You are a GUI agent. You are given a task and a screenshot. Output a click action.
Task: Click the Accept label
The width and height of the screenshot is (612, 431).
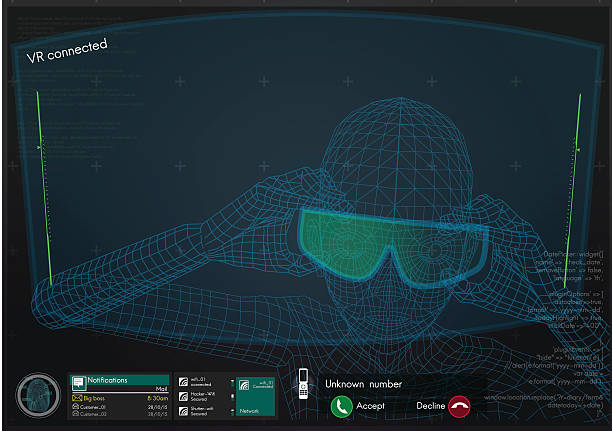click(370, 406)
